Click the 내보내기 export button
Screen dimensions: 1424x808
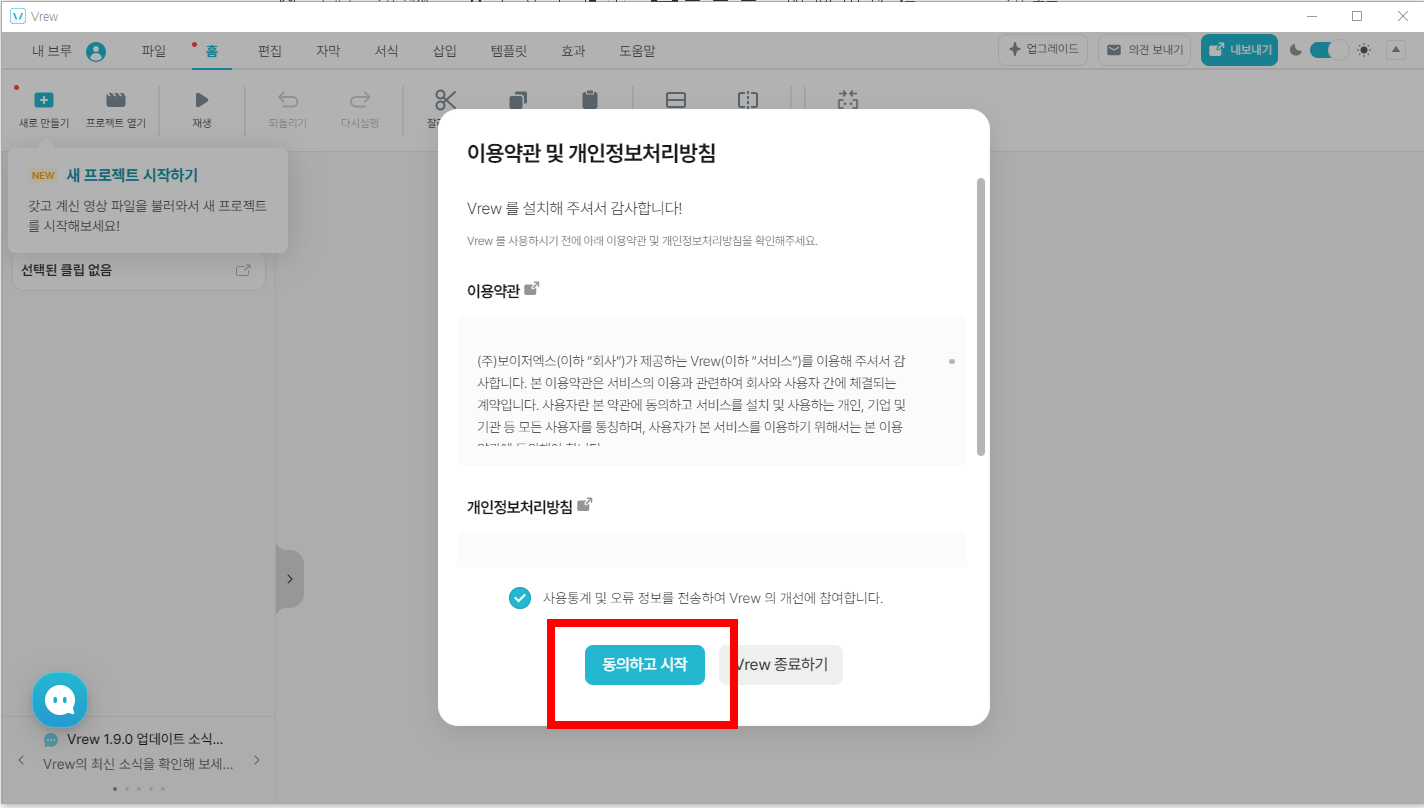click(1239, 50)
